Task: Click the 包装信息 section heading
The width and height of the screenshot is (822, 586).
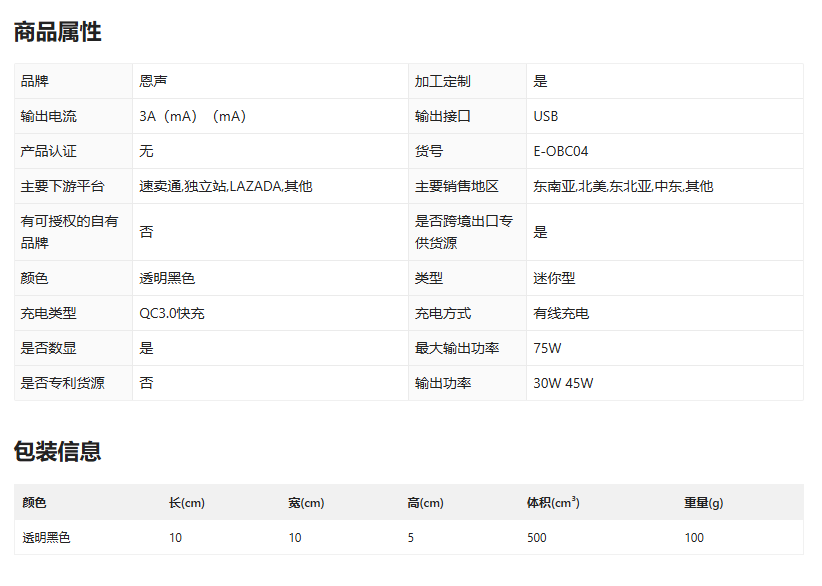Action: [x=57, y=451]
